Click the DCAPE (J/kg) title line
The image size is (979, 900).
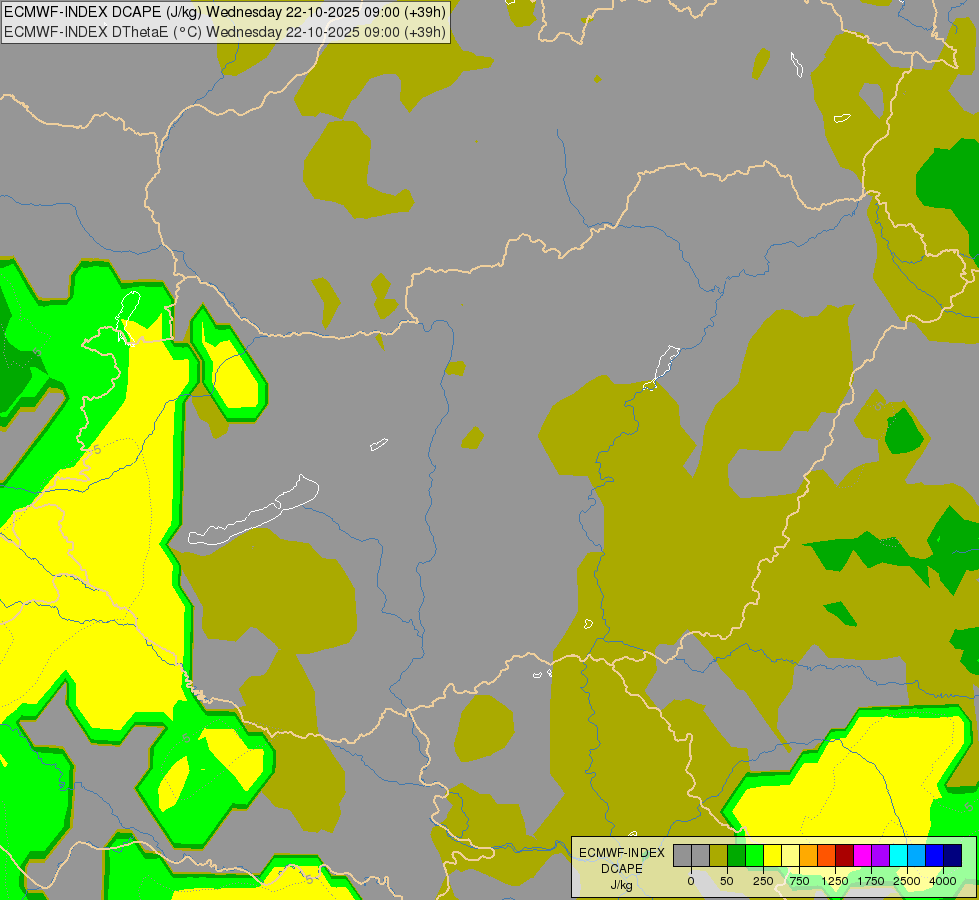[x=225, y=12]
